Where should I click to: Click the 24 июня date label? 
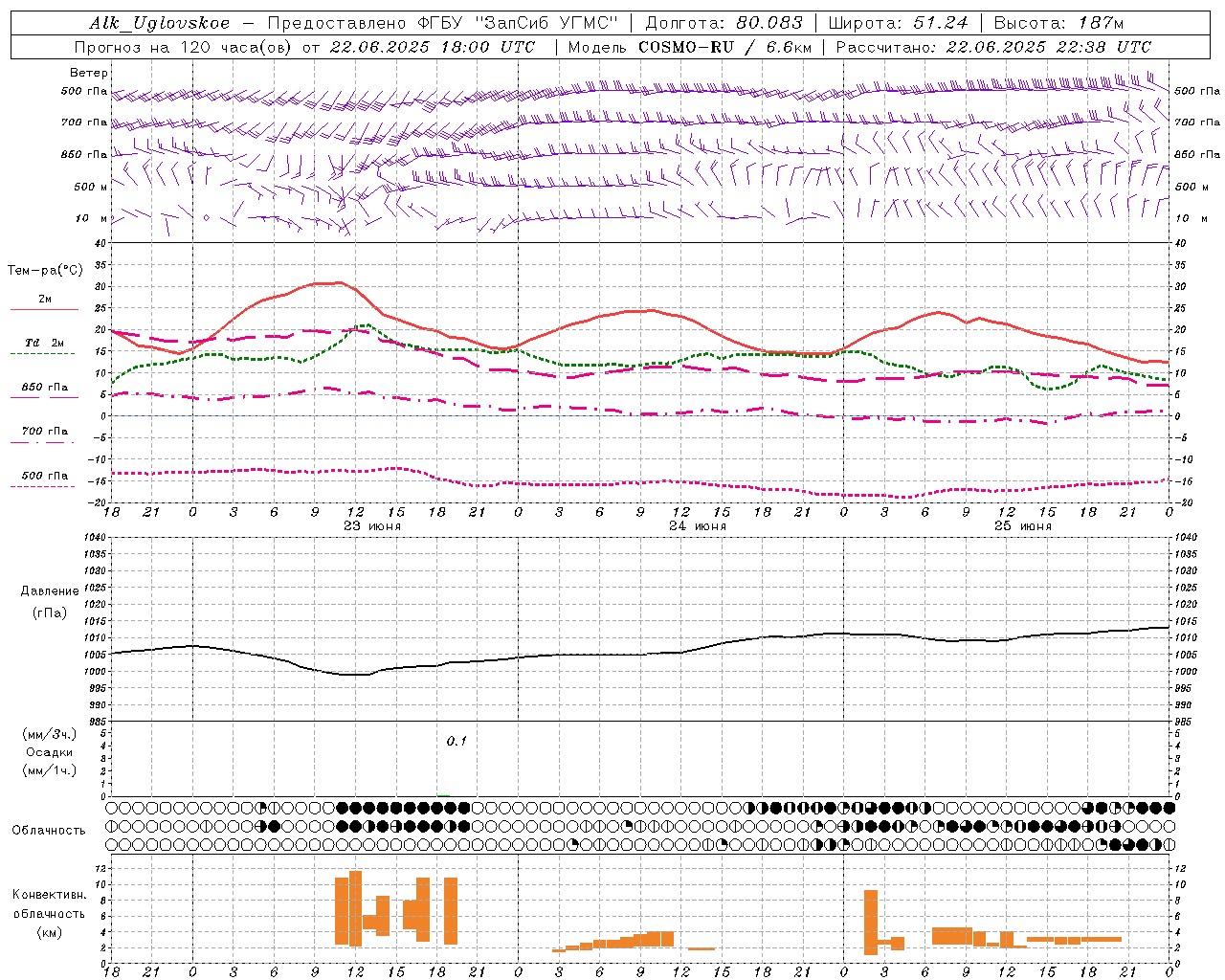[698, 526]
